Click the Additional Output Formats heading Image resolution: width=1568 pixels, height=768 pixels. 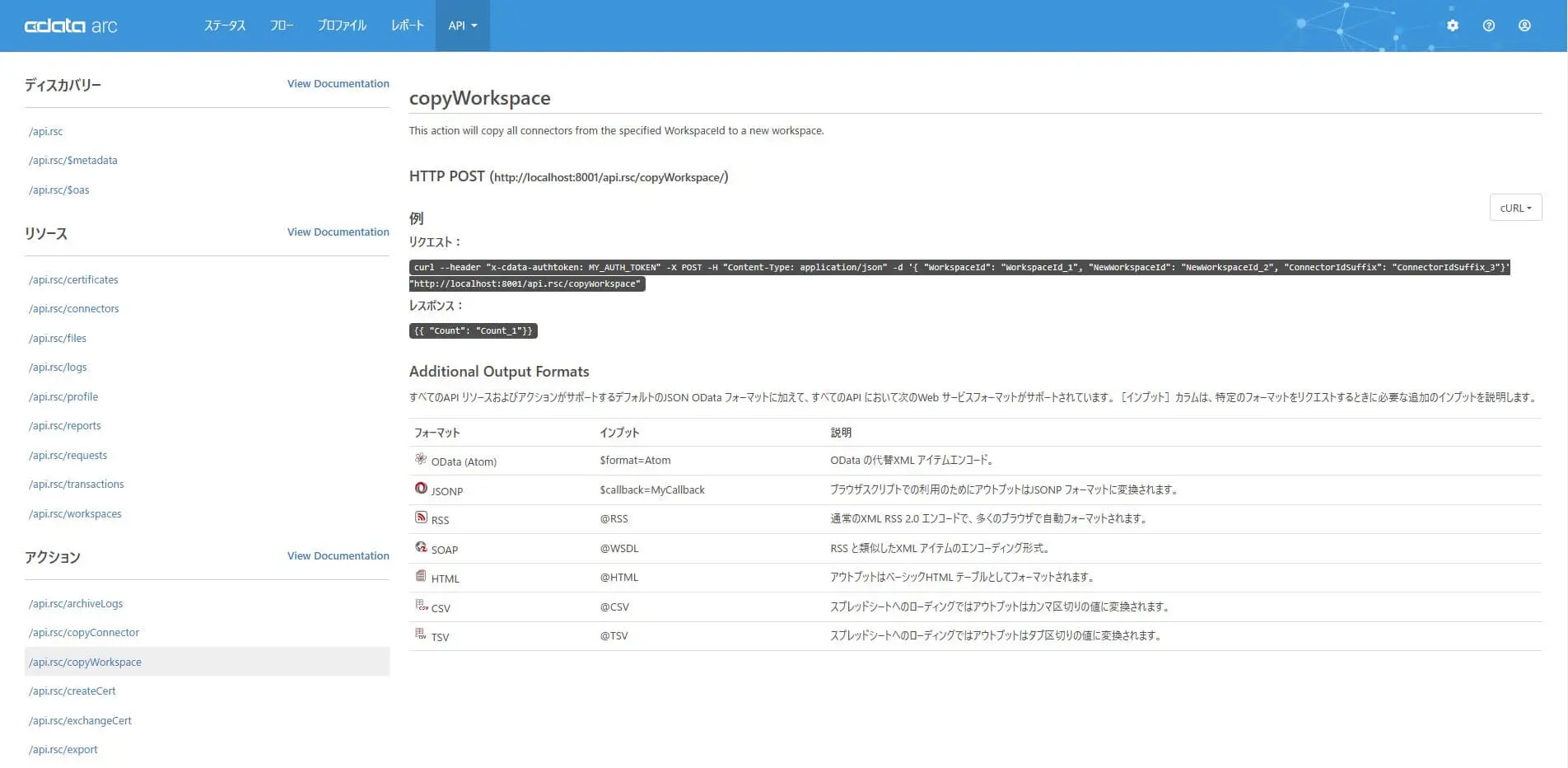pyautogui.click(x=499, y=372)
